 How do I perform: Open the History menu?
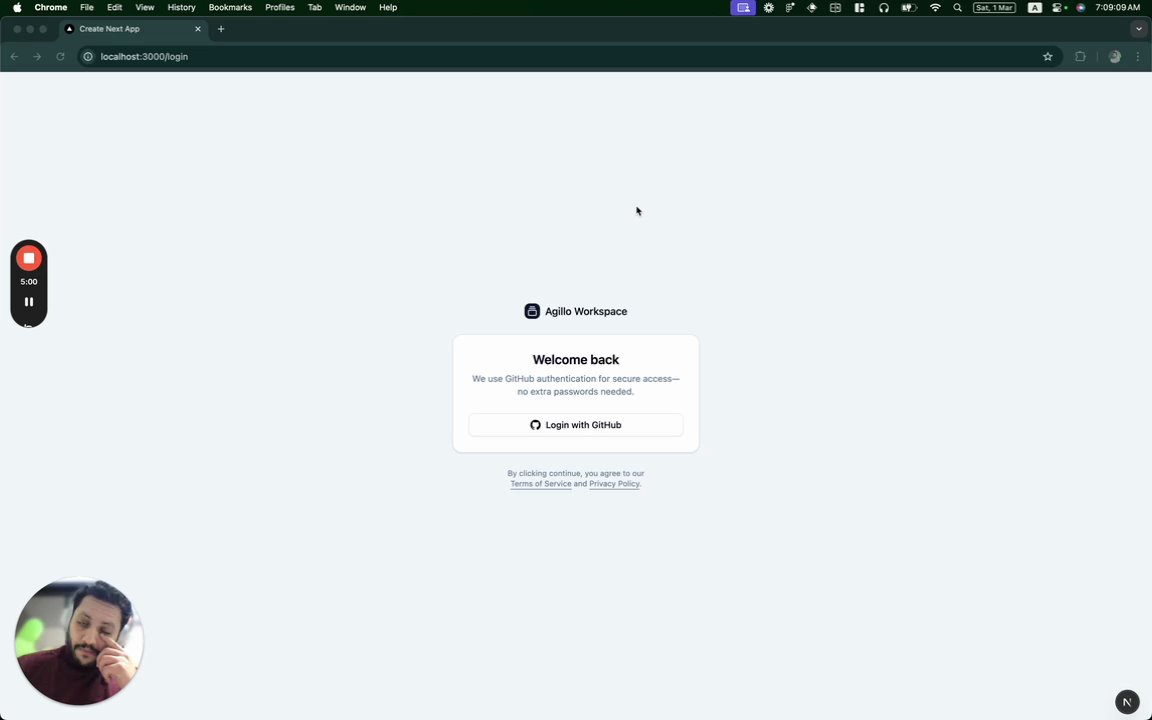tap(181, 7)
